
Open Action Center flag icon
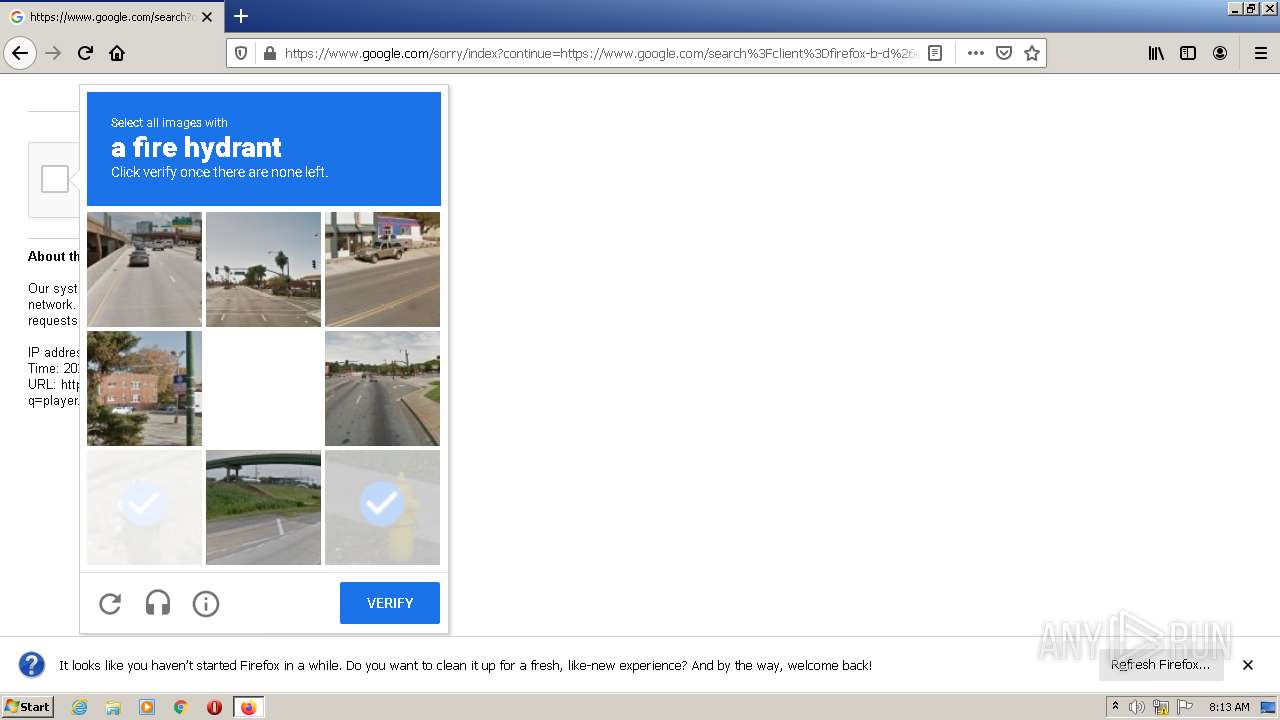point(1185,707)
